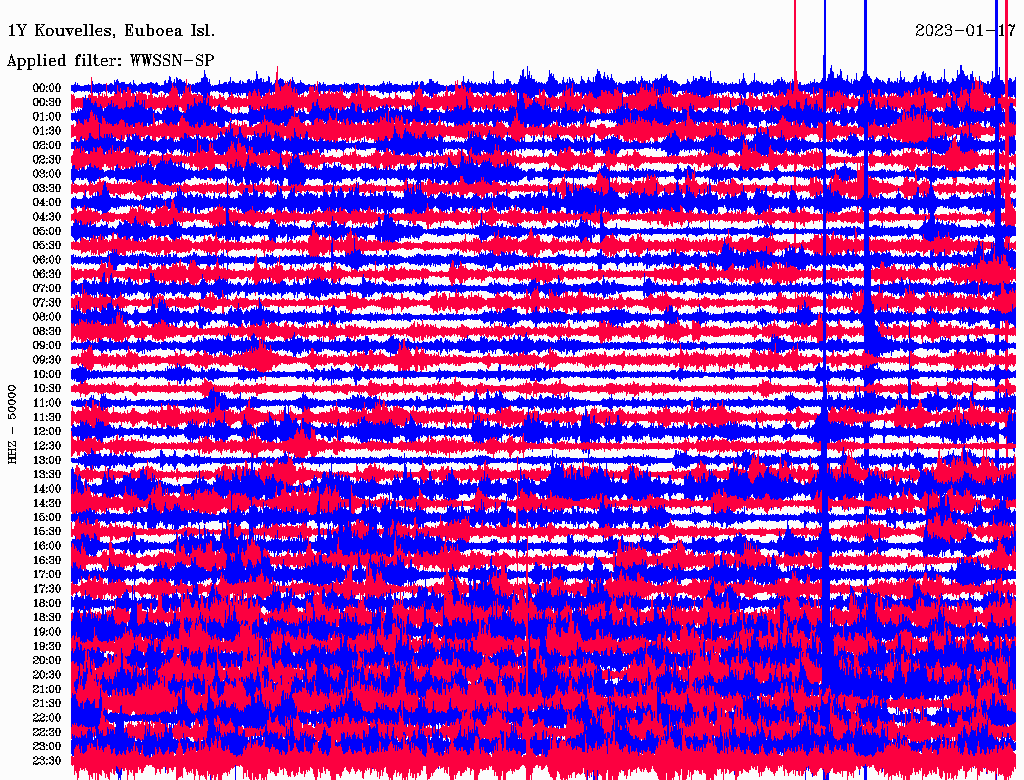1024x780 pixels.
Task: Click the HHZ - 50000 axis label
Action: 12,424
